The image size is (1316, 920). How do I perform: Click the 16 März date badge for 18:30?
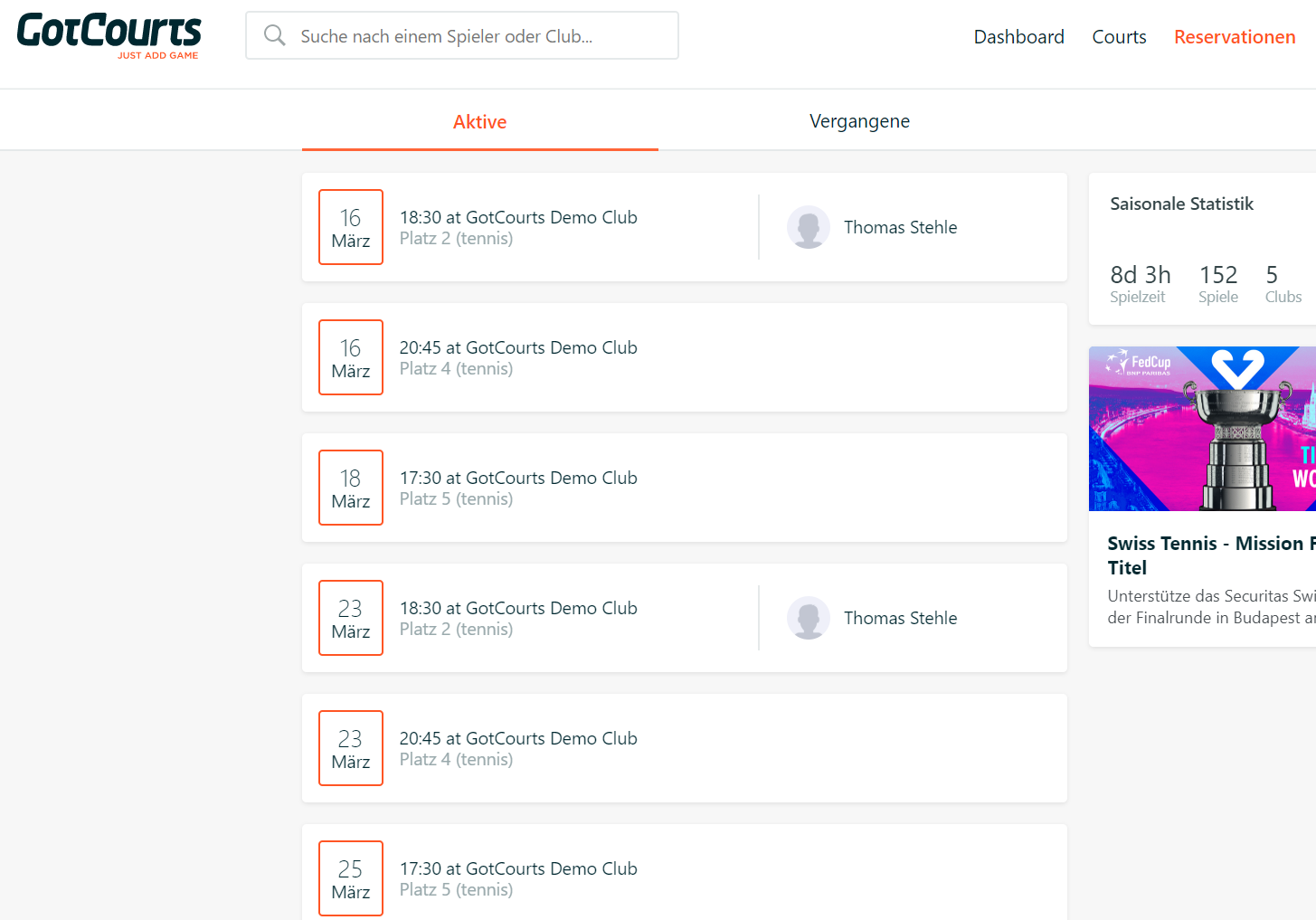tap(351, 227)
